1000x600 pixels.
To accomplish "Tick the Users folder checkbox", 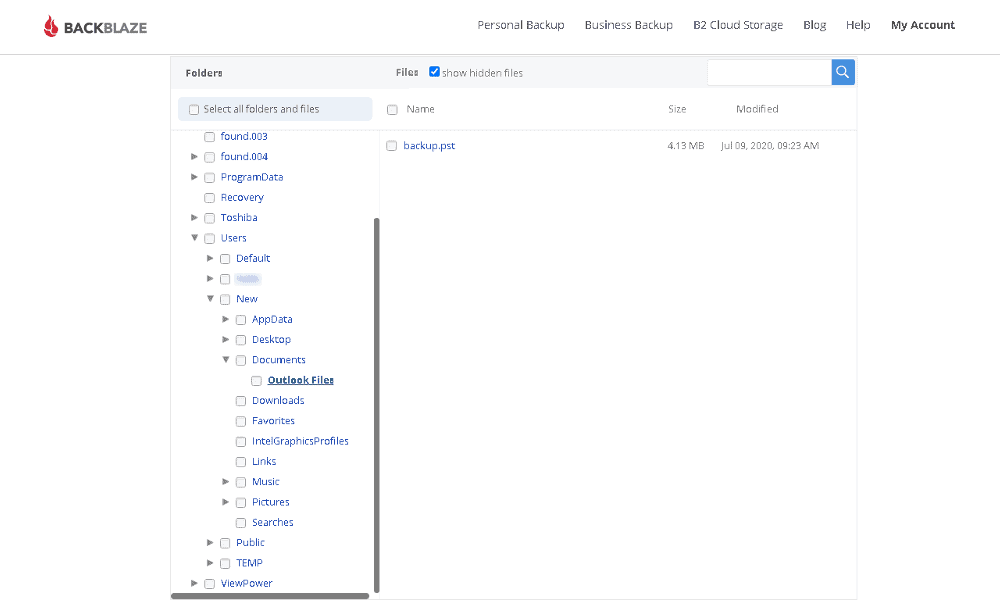I will click(209, 238).
